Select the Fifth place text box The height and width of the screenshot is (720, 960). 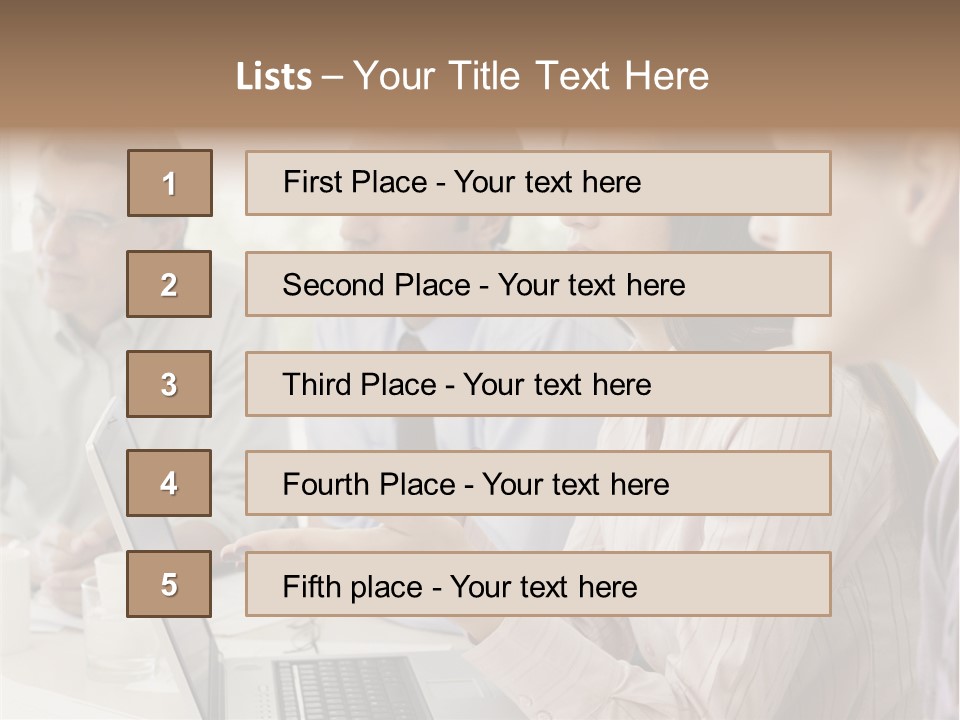pos(538,584)
